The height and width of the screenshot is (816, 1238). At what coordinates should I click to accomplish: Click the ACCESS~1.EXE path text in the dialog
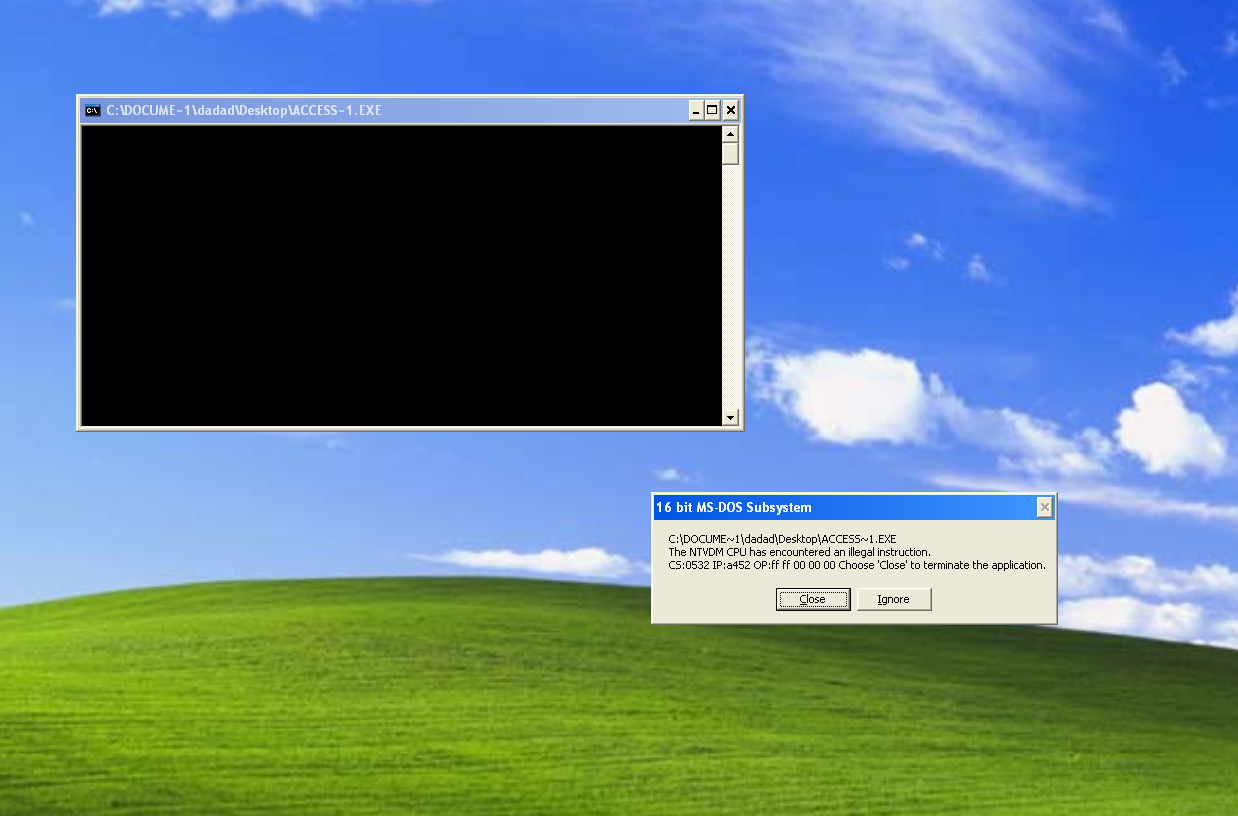pyautogui.click(x=782, y=539)
